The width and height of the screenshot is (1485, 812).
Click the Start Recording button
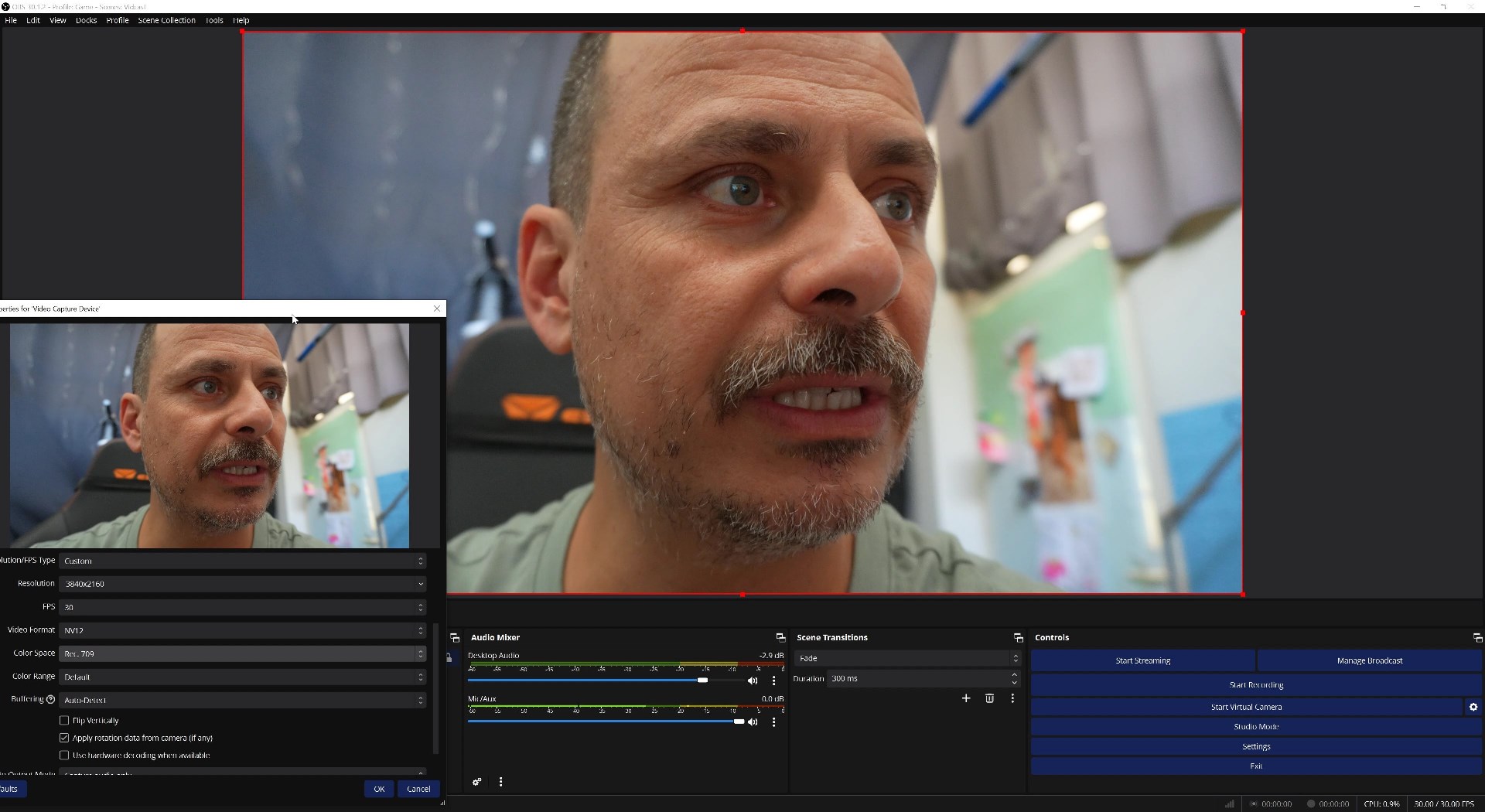point(1255,685)
